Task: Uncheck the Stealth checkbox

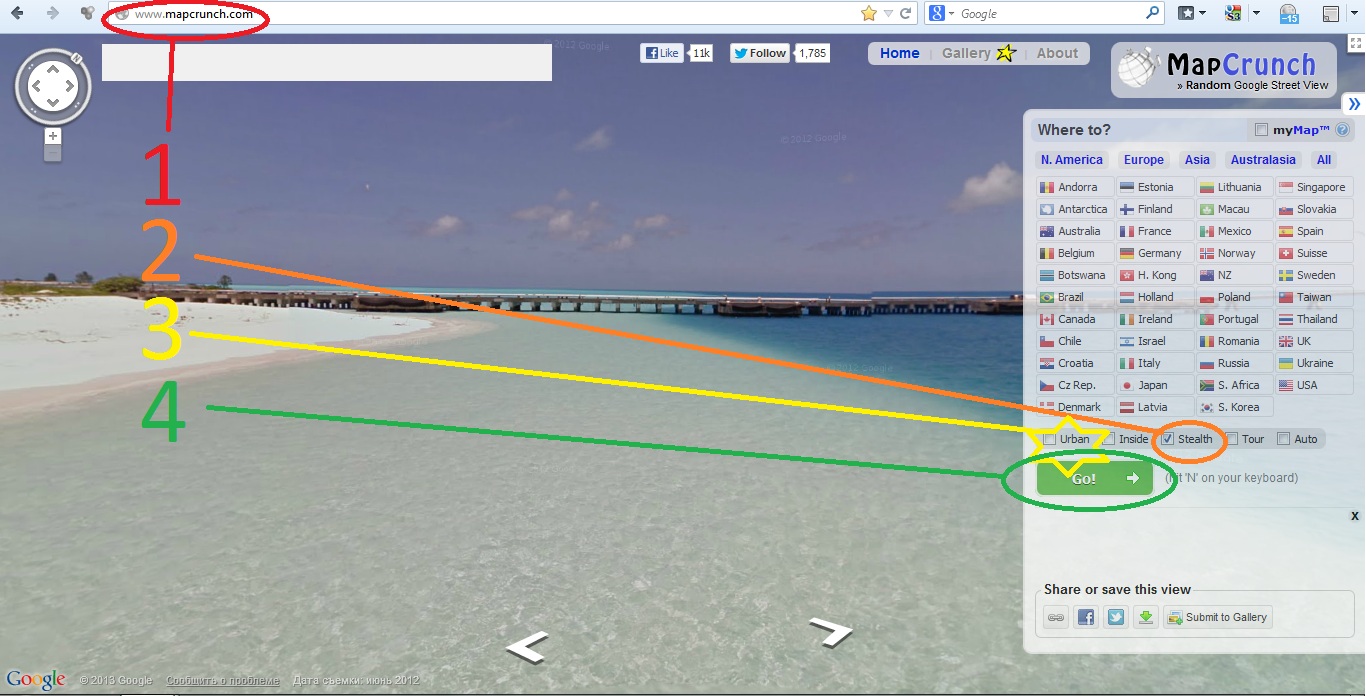Action: [x=1167, y=439]
